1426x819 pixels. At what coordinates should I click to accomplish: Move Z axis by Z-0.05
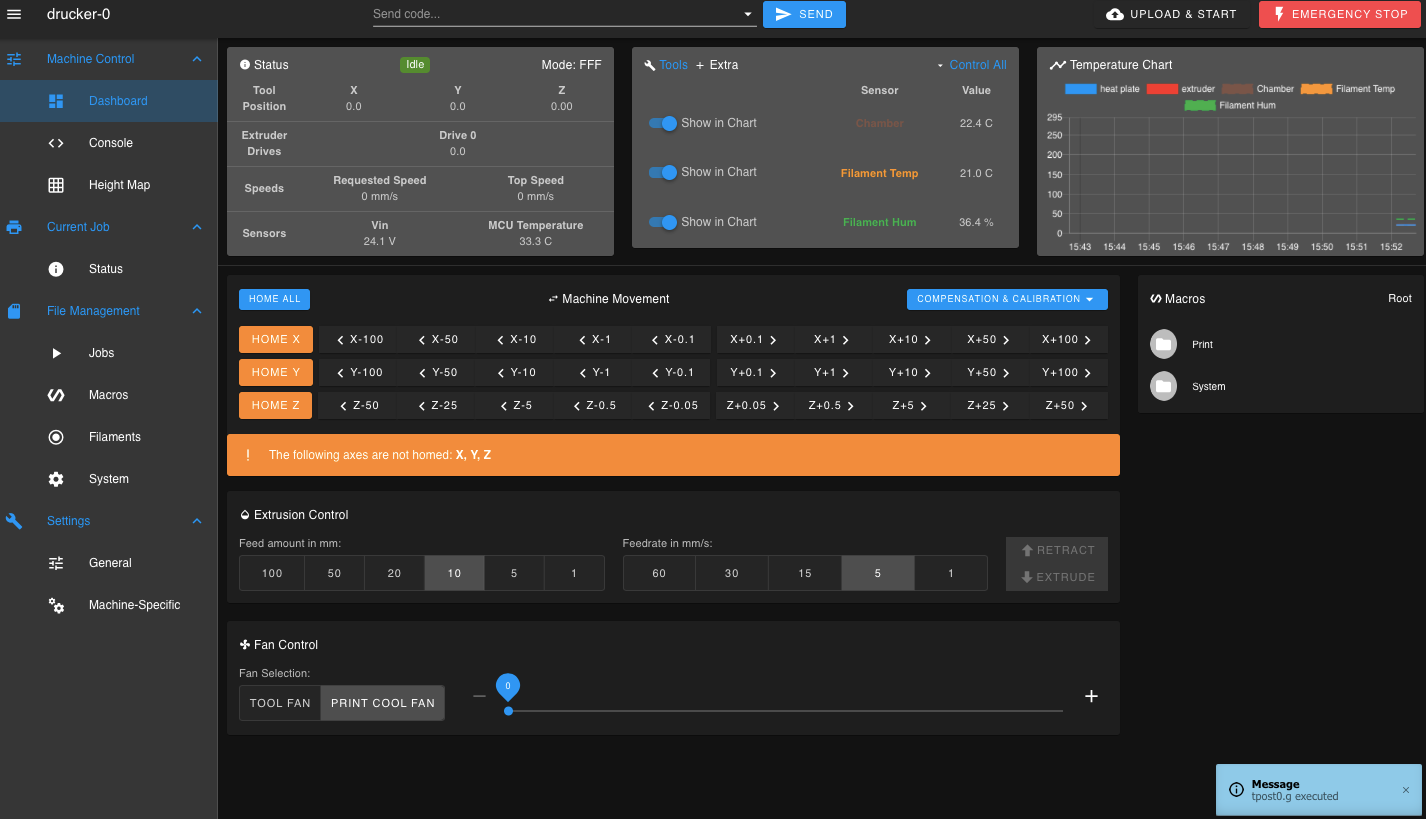pos(673,405)
